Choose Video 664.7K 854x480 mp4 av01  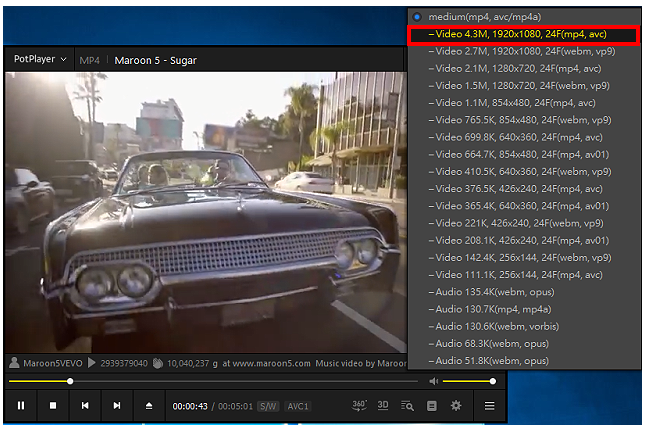click(523, 155)
